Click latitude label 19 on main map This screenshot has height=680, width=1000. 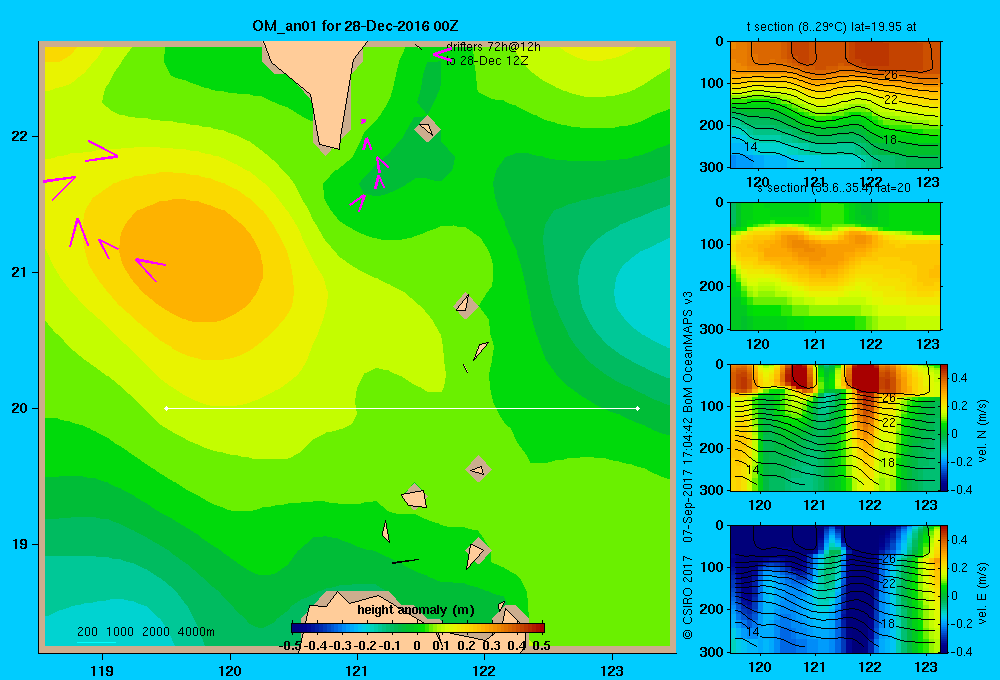pyautogui.click(x=20, y=544)
